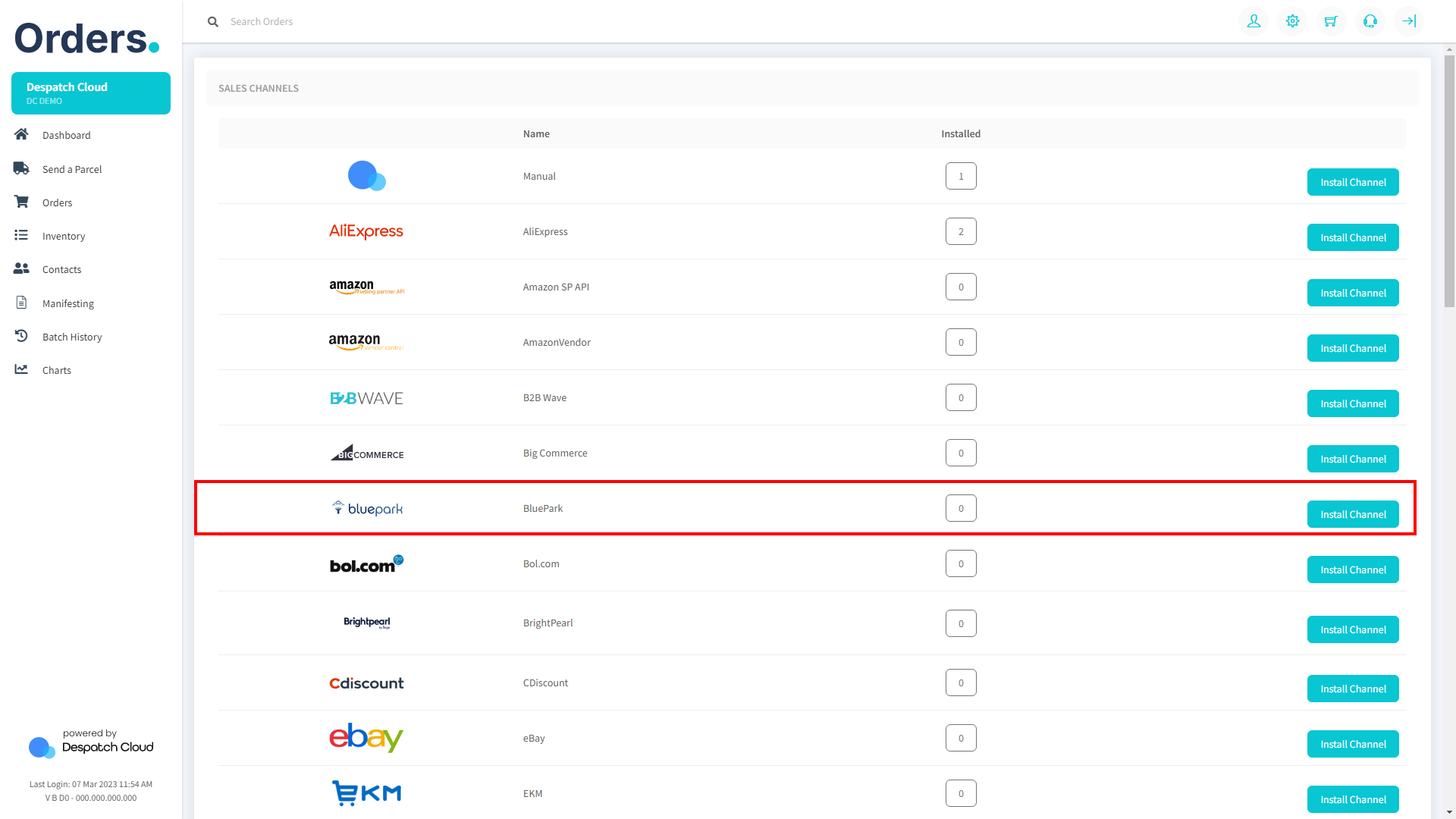
Task: Click the AliExpress installed count box
Action: click(x=961, y=231)
